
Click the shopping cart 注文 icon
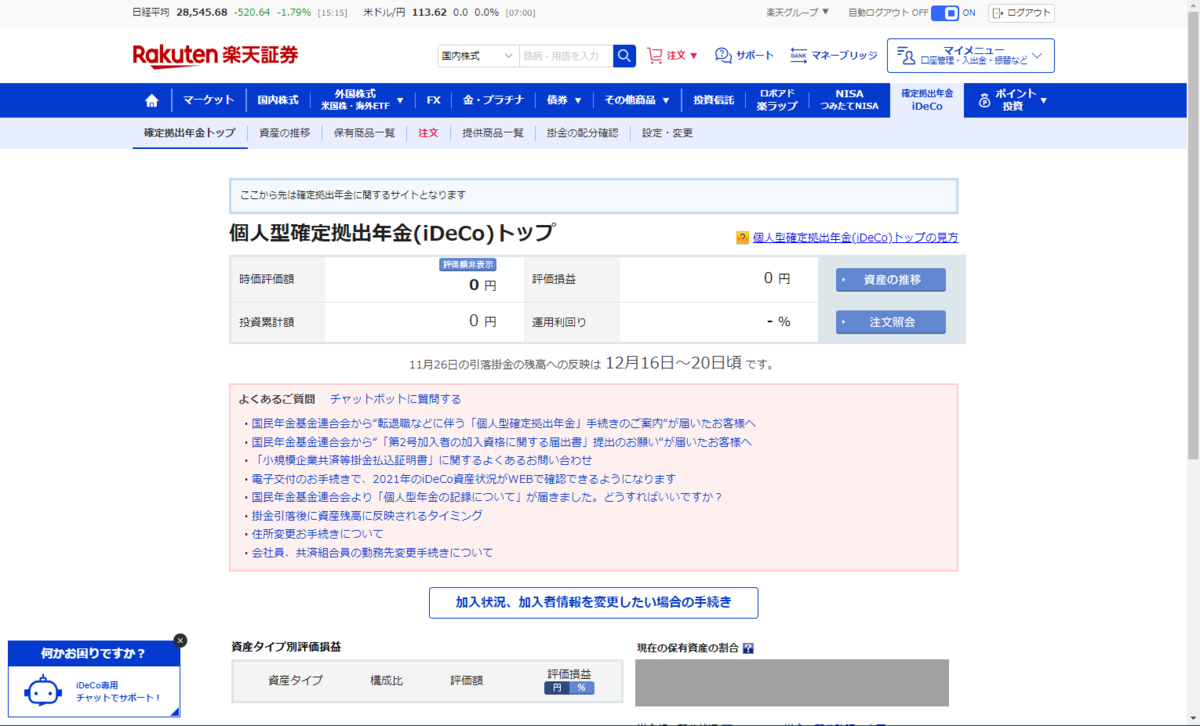(x=655, y=56)
